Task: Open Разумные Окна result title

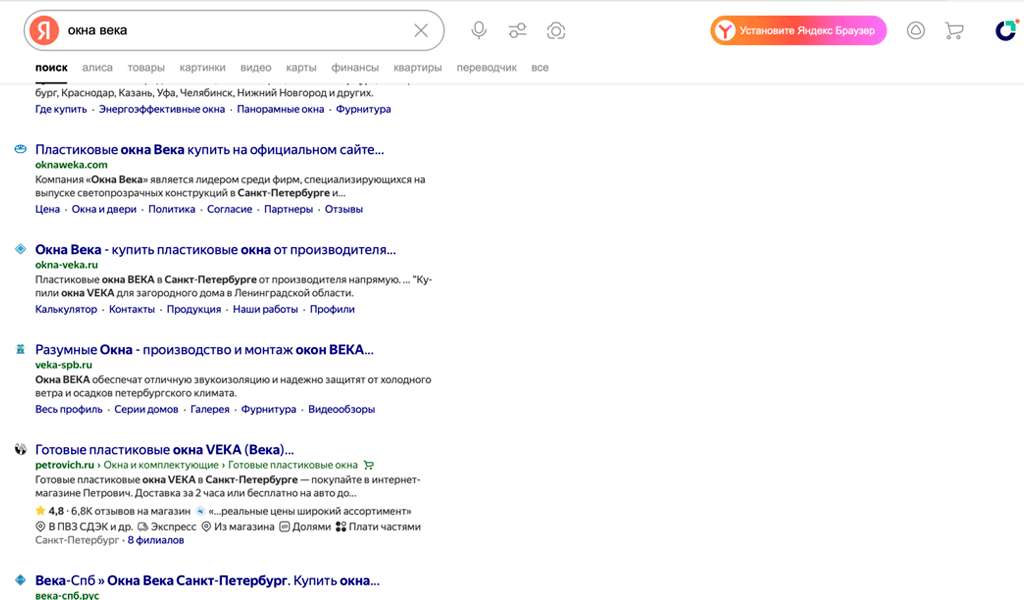Action: pyautogui.click(x=204, y=349)
